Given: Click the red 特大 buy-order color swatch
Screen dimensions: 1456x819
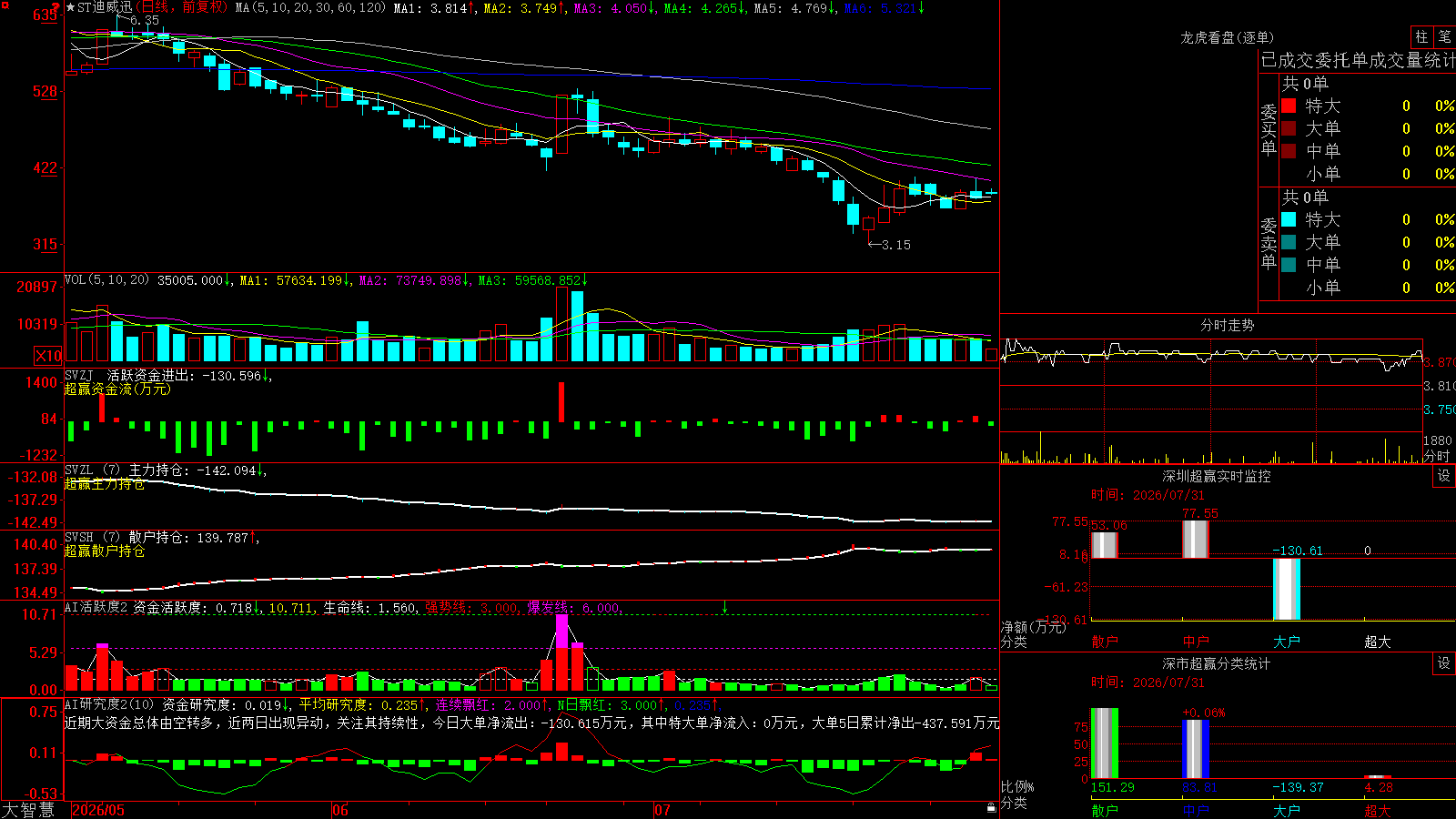Looking at the screenshot, I should coord(1289,106).
